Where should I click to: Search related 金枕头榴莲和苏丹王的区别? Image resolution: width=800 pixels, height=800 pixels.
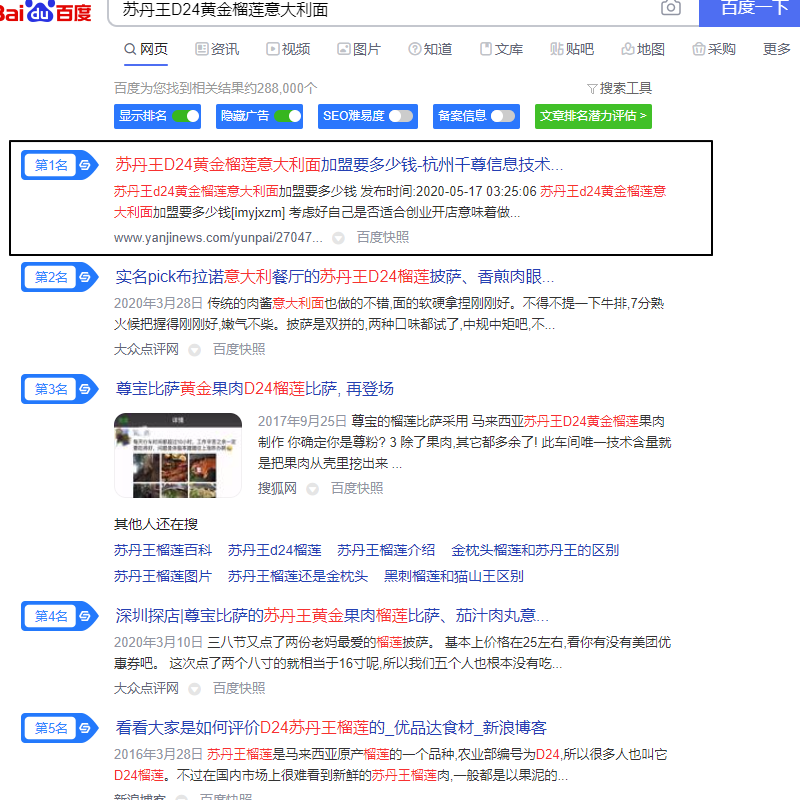(535, 550)
